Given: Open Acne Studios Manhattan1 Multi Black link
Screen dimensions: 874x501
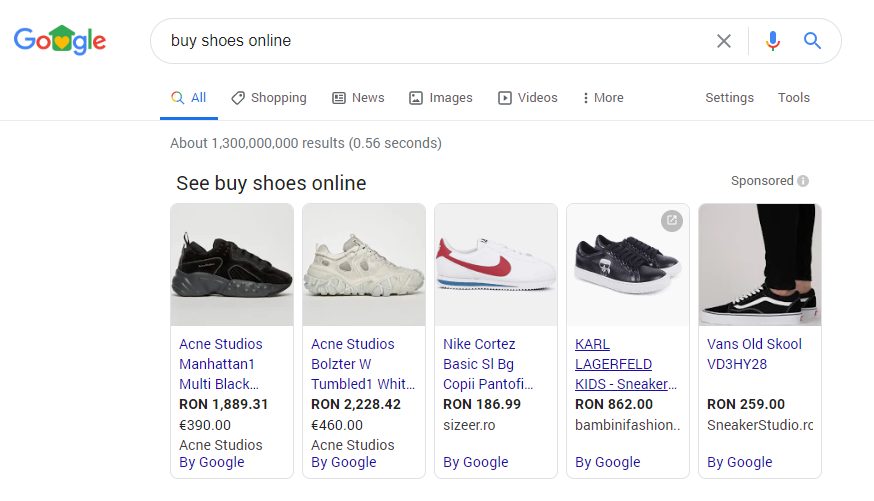Looking at the screenshot, I should click(221, 364).
